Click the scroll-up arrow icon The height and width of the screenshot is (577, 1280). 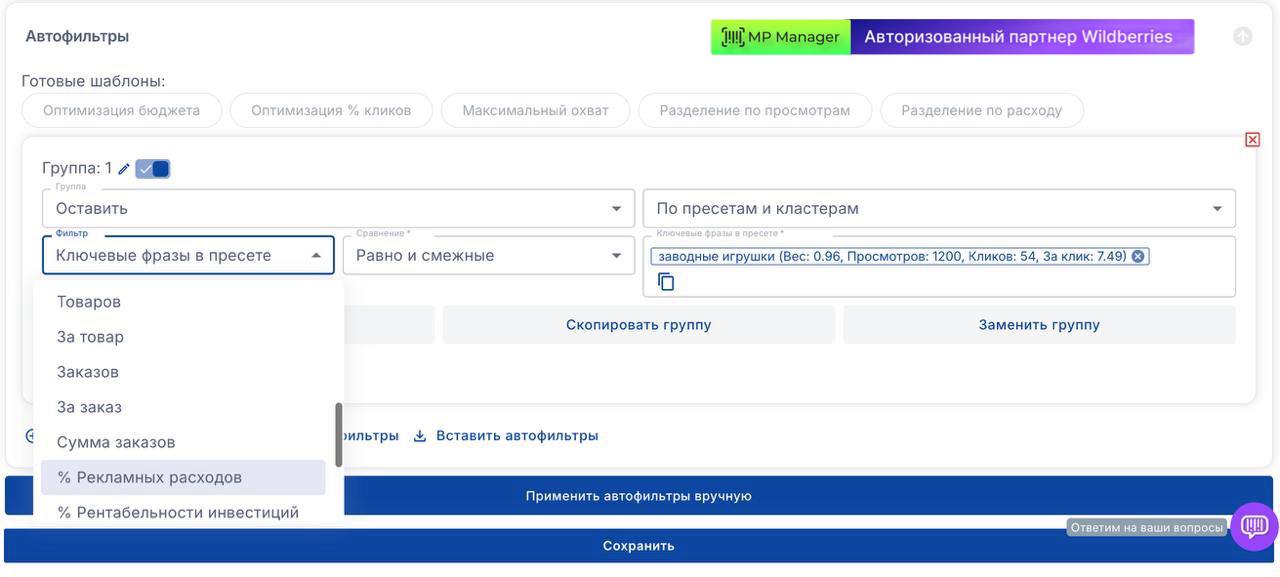click(1242, 37)
